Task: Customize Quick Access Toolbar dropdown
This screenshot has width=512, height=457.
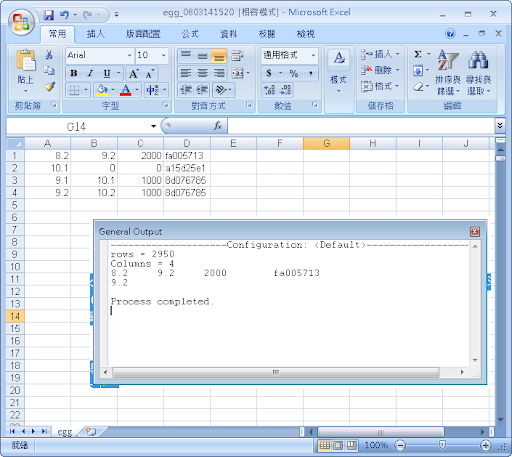Action: [x=116, y=14]
